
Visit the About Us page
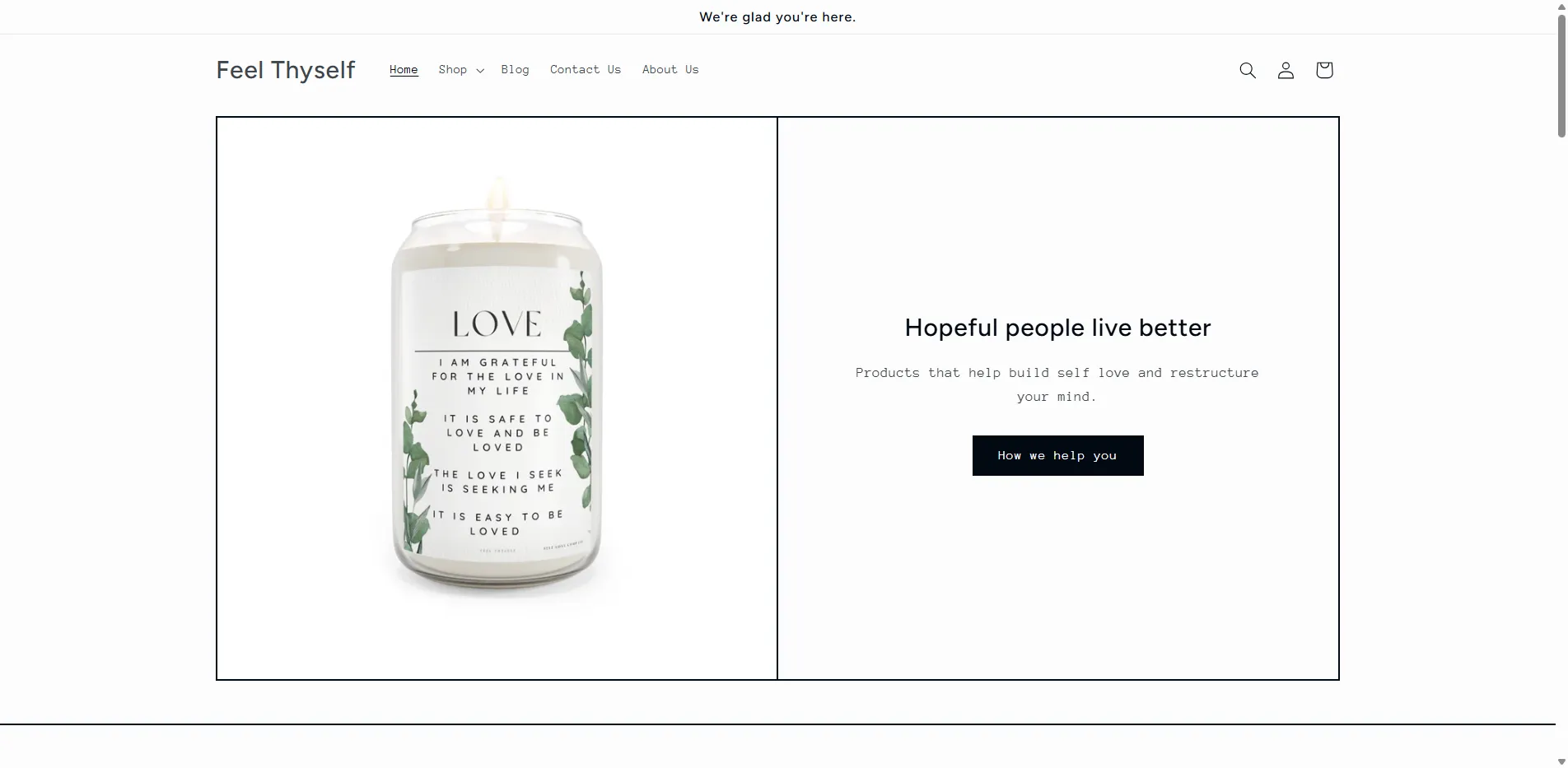670,70
